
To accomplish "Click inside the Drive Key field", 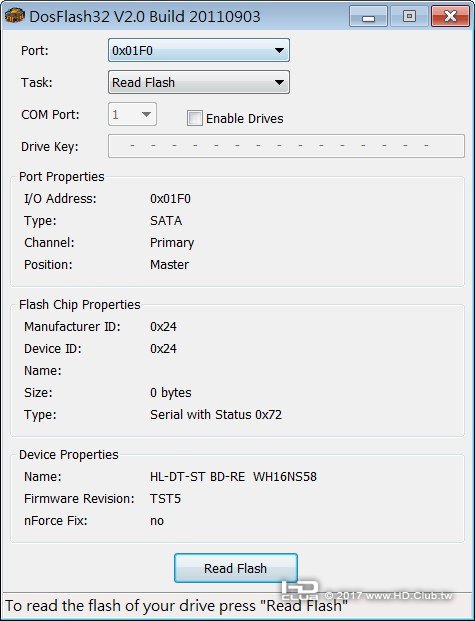I will 286,146.
